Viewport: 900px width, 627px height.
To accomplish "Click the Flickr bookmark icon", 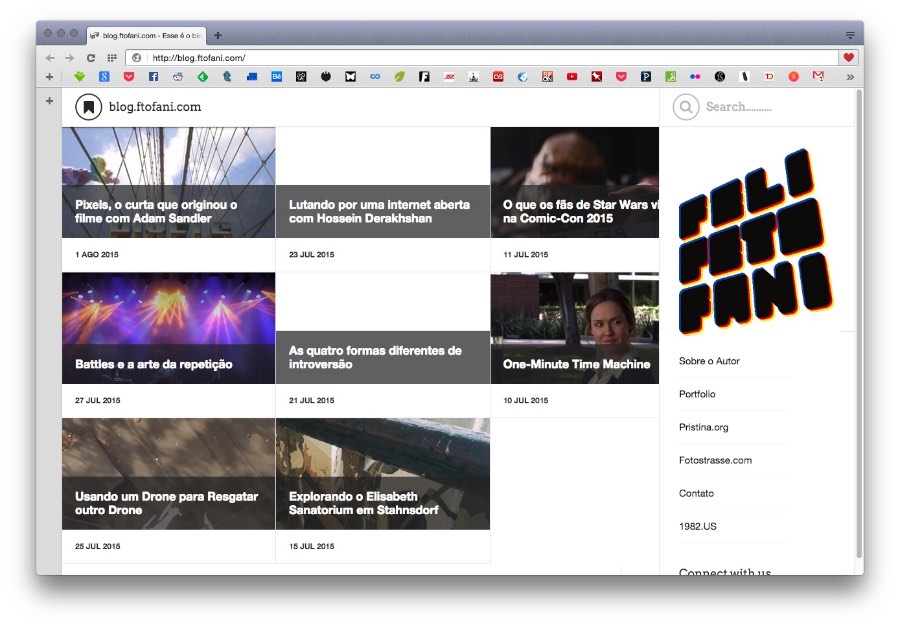I will click(x=695, y=76).
